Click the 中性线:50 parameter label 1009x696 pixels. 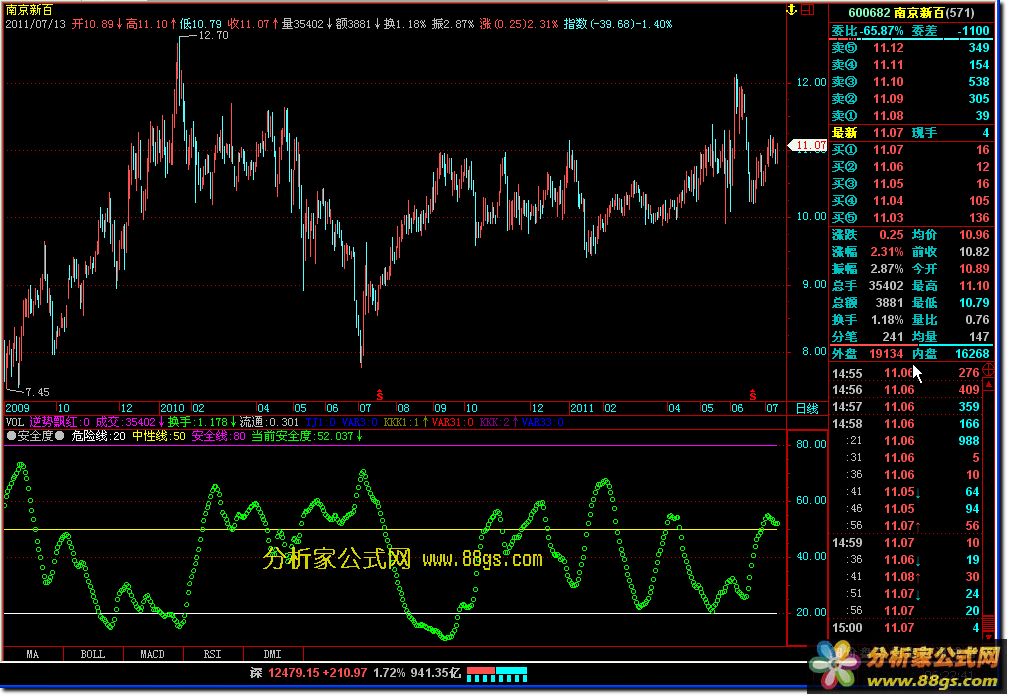(159, 436)
